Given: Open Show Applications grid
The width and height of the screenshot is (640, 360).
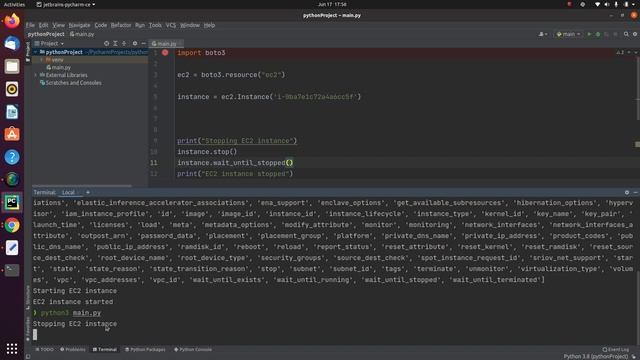Looking at the screenshot, I should pyautogui.click(x=12, y=349).
